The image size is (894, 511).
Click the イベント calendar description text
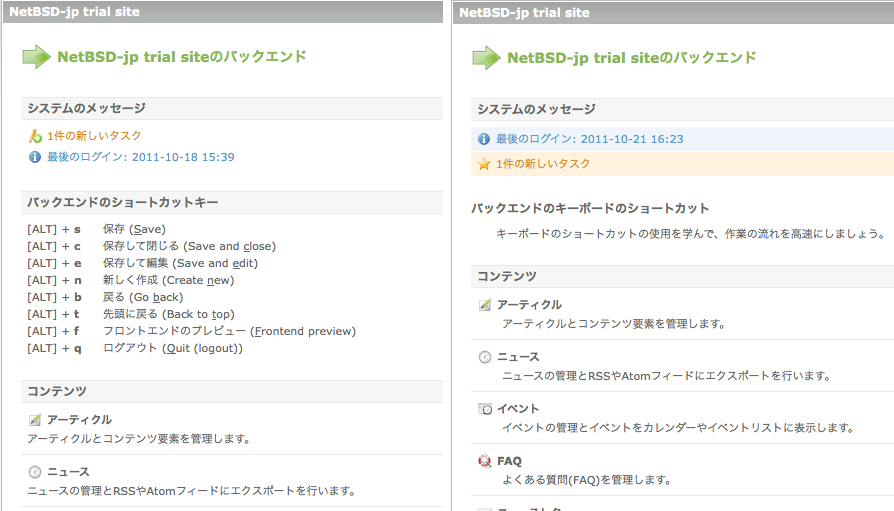678,428
